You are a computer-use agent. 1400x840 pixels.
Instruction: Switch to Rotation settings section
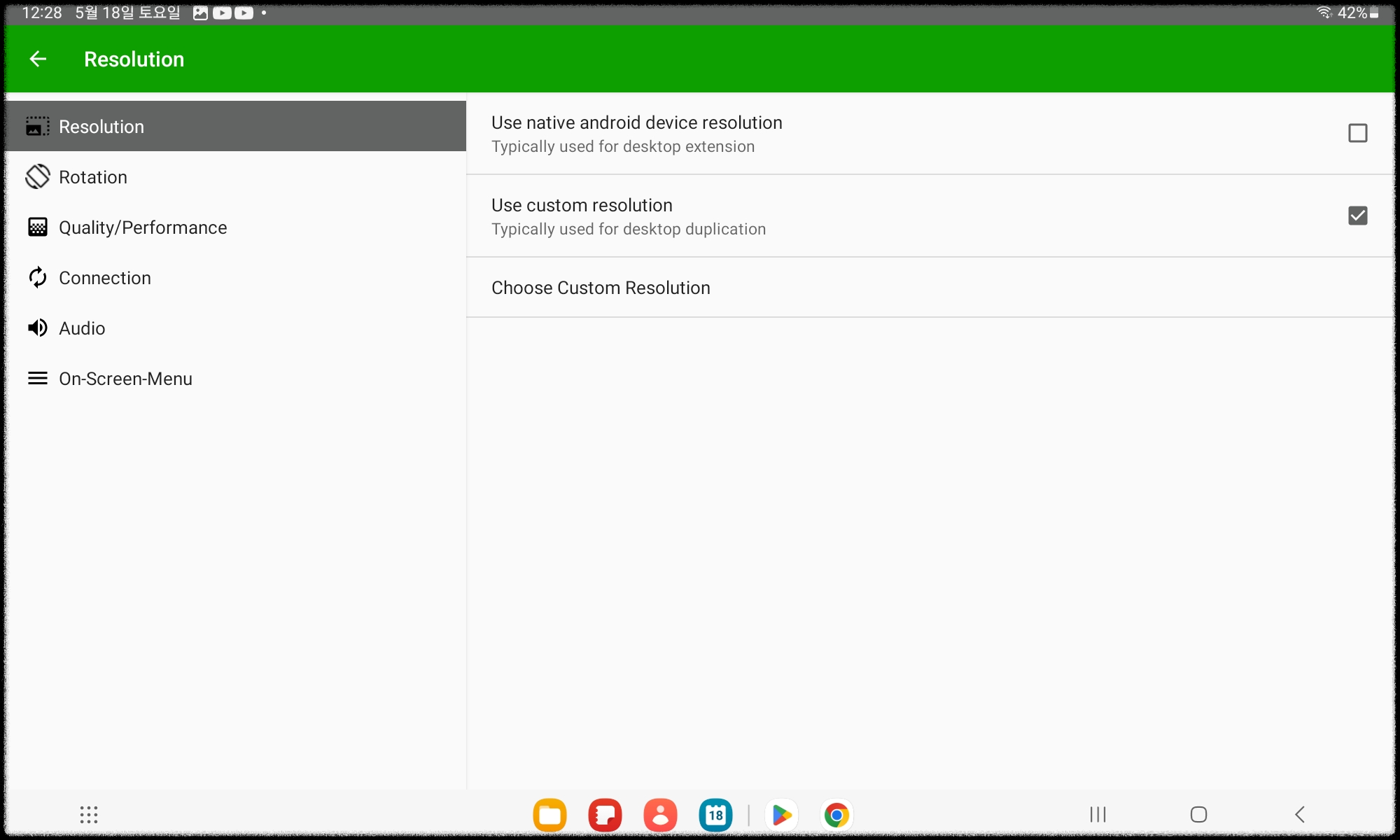[x=94, y=177]
